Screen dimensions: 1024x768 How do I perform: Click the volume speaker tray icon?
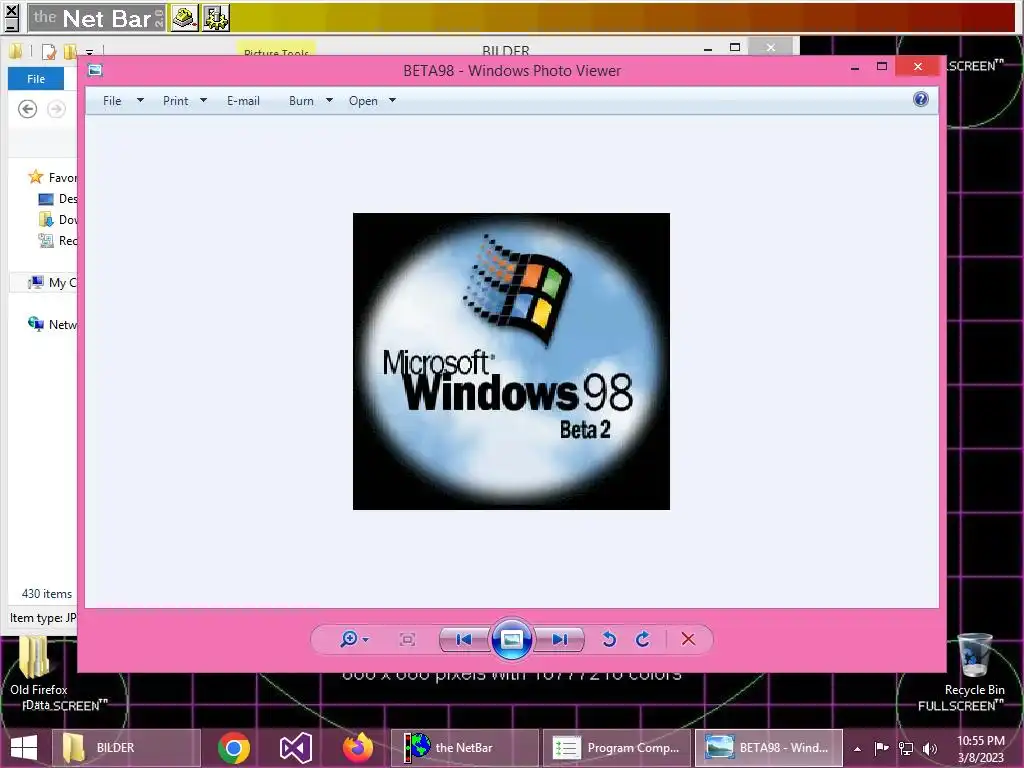[x=930, y=748]
